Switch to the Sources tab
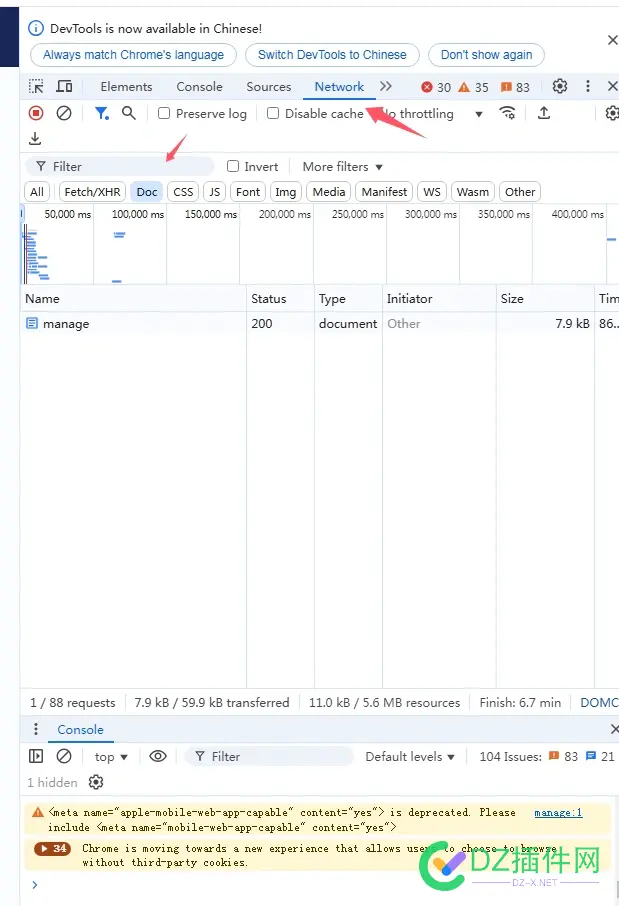 [268, 87]
